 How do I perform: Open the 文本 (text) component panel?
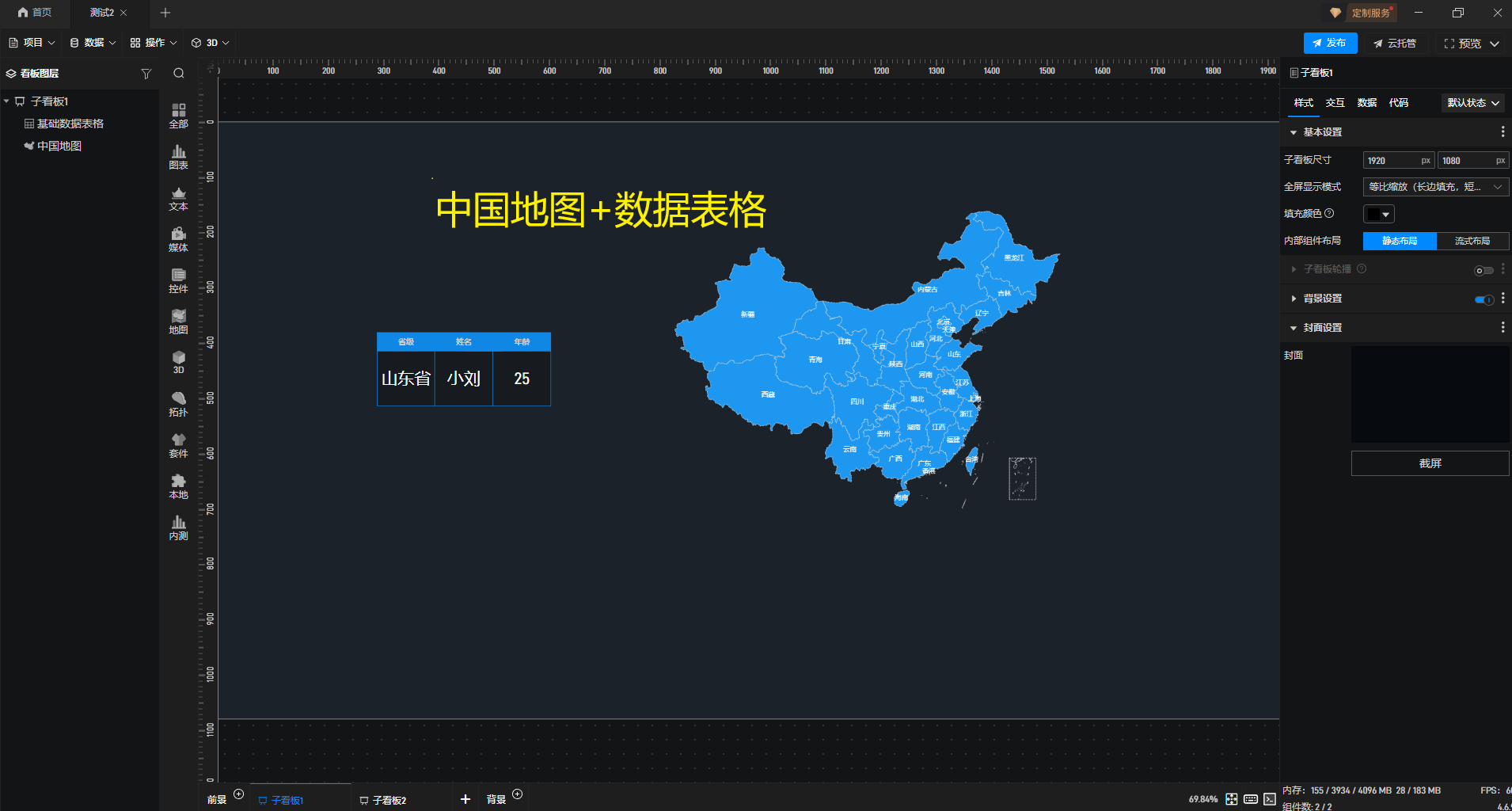coord(178,198)
